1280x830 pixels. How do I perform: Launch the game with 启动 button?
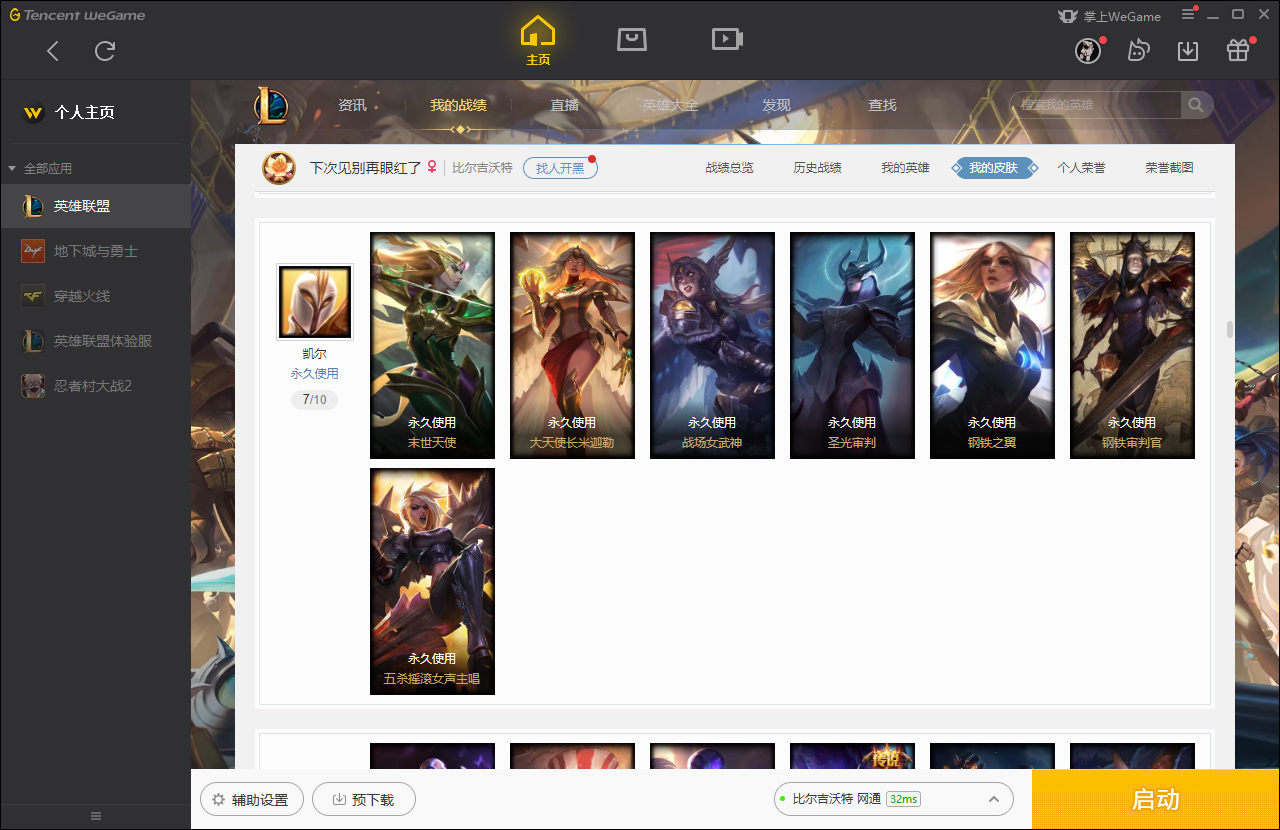point(1156,800)
